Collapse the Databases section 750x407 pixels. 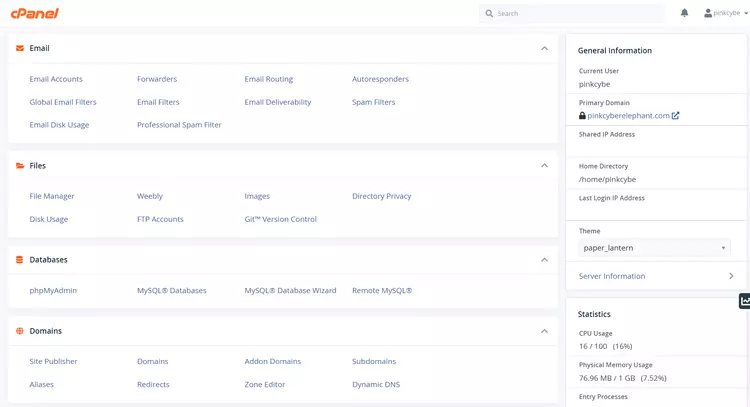coord(544,260)
